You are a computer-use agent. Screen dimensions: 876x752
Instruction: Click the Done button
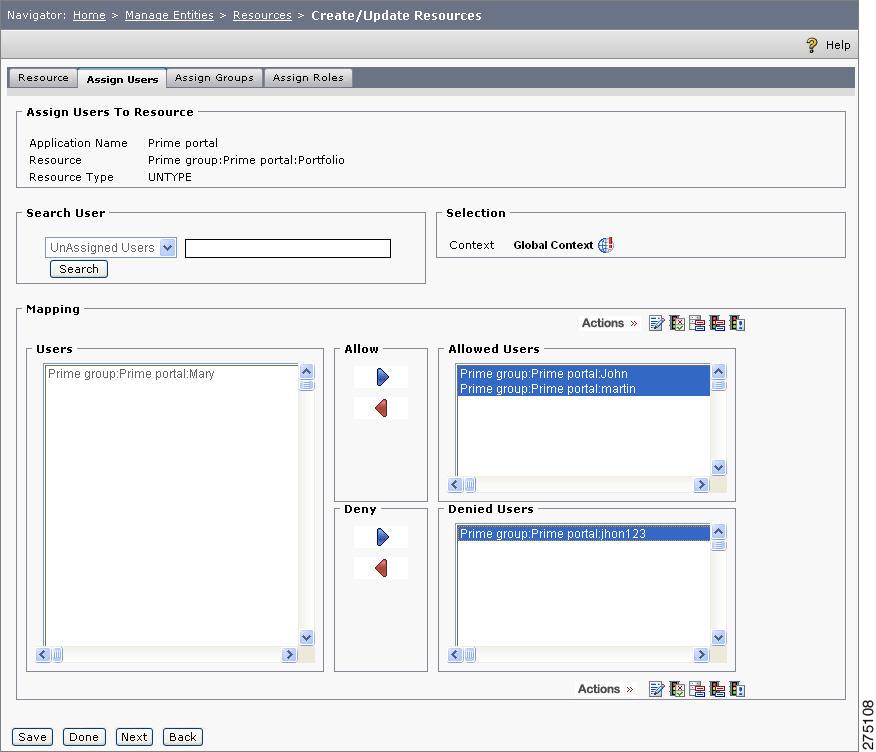point(84,737)
